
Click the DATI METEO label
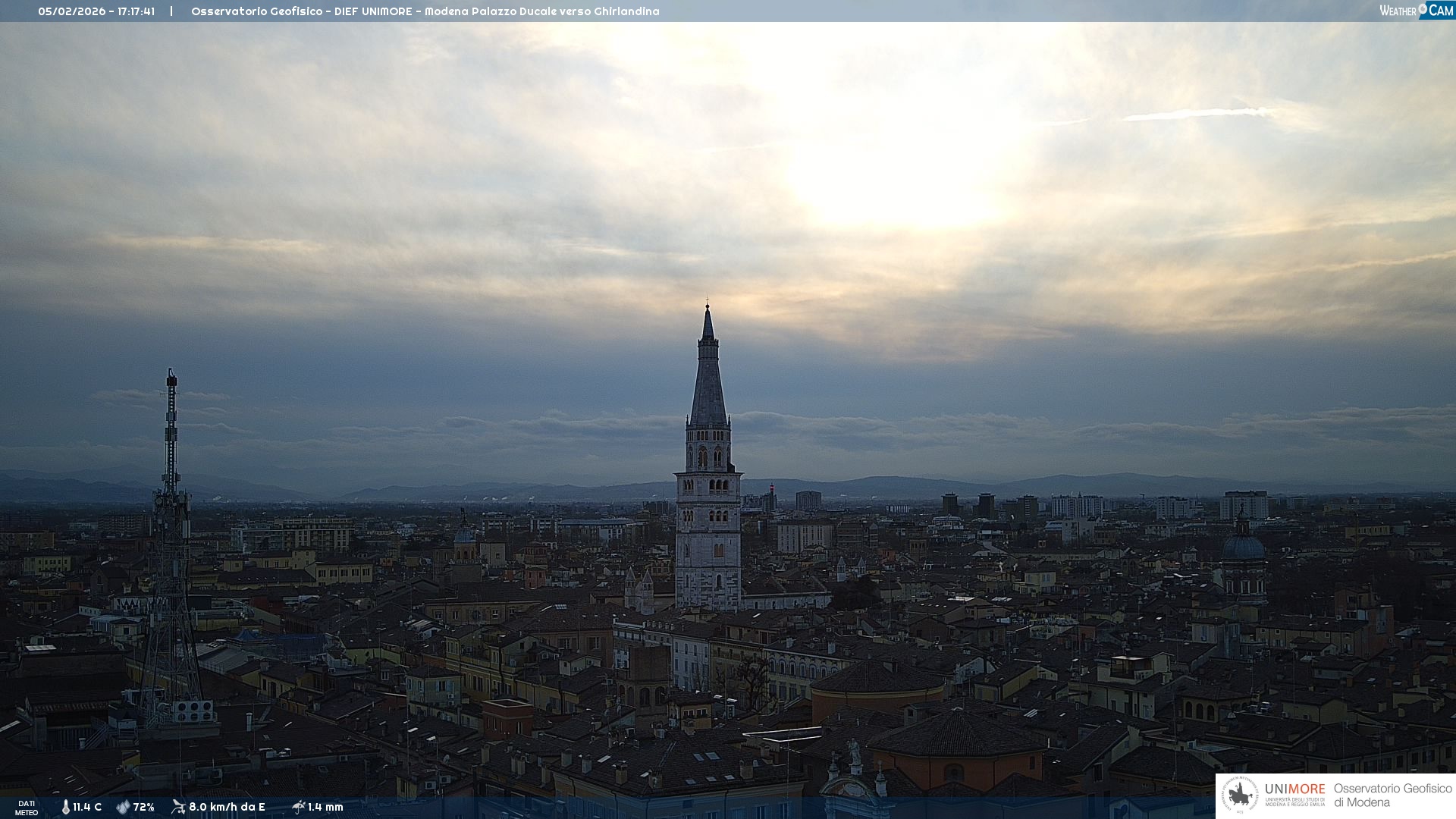coord(27,808)
